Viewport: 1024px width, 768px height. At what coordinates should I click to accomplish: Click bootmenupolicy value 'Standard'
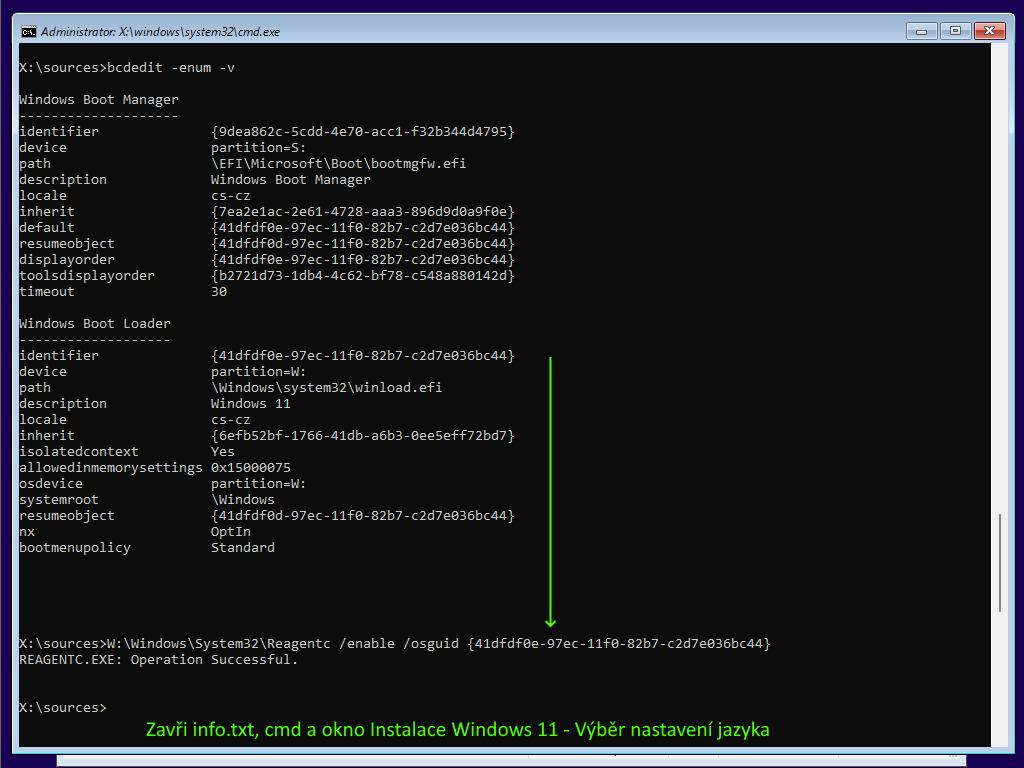pyautogui.click(x=243, y=548)
